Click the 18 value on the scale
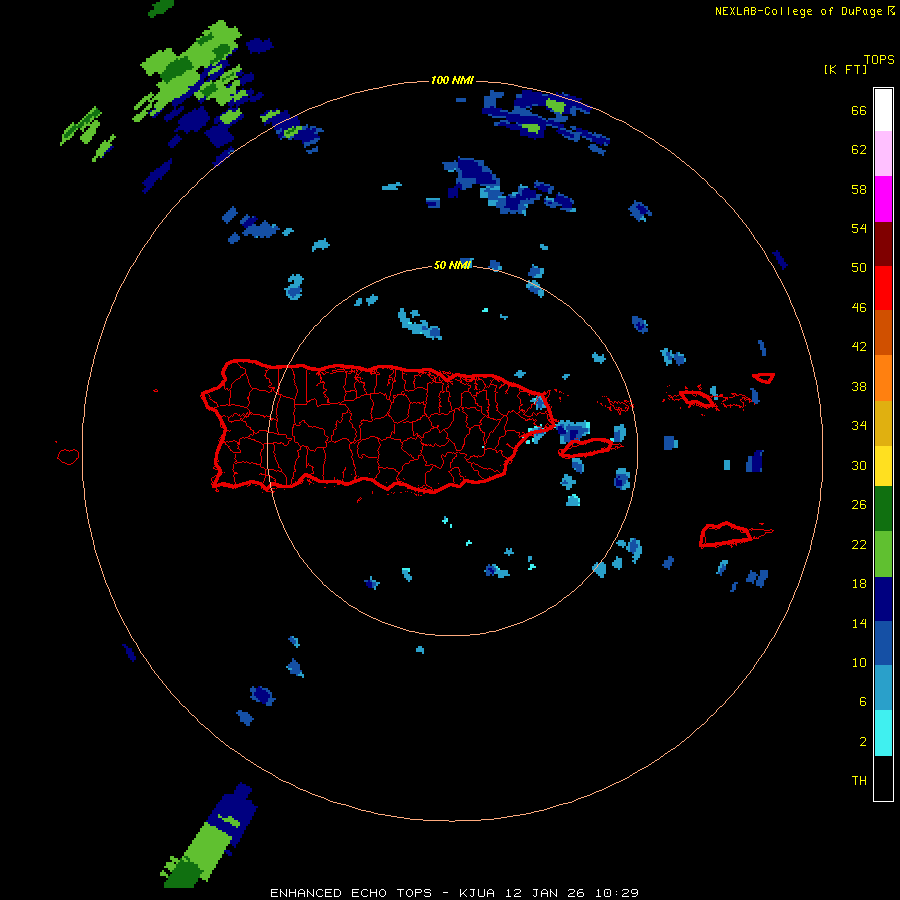 [x=859, y=584]
